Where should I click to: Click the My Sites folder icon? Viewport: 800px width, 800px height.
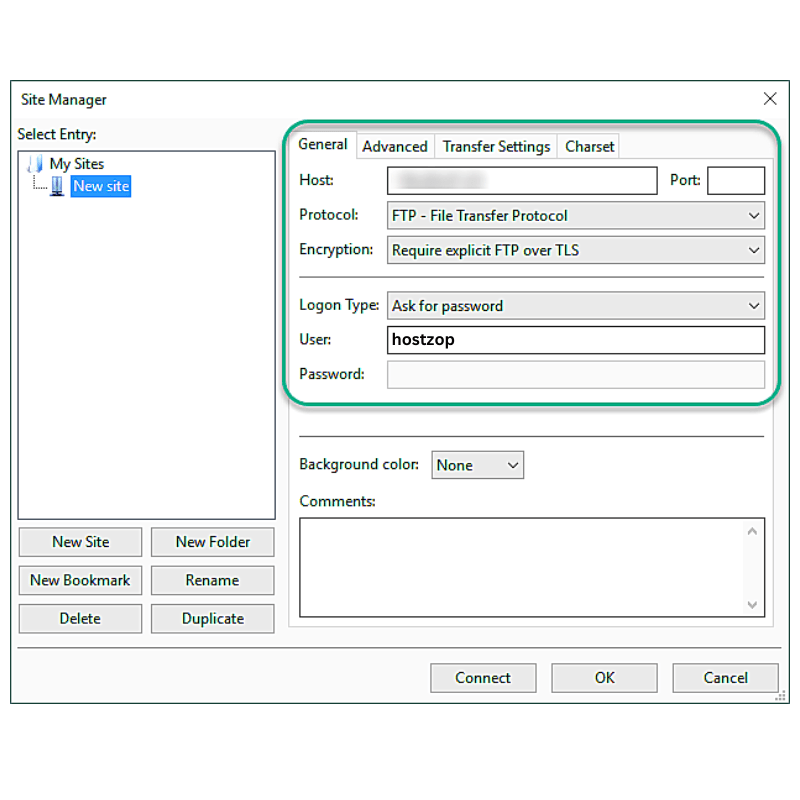coord(37,163)
